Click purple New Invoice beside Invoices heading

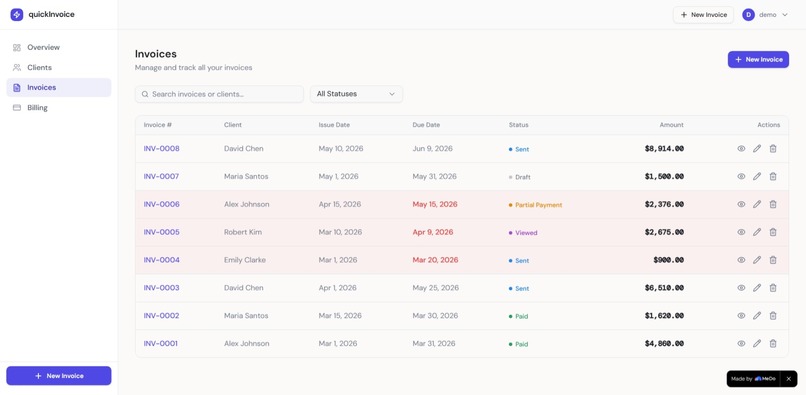(758, 60)
